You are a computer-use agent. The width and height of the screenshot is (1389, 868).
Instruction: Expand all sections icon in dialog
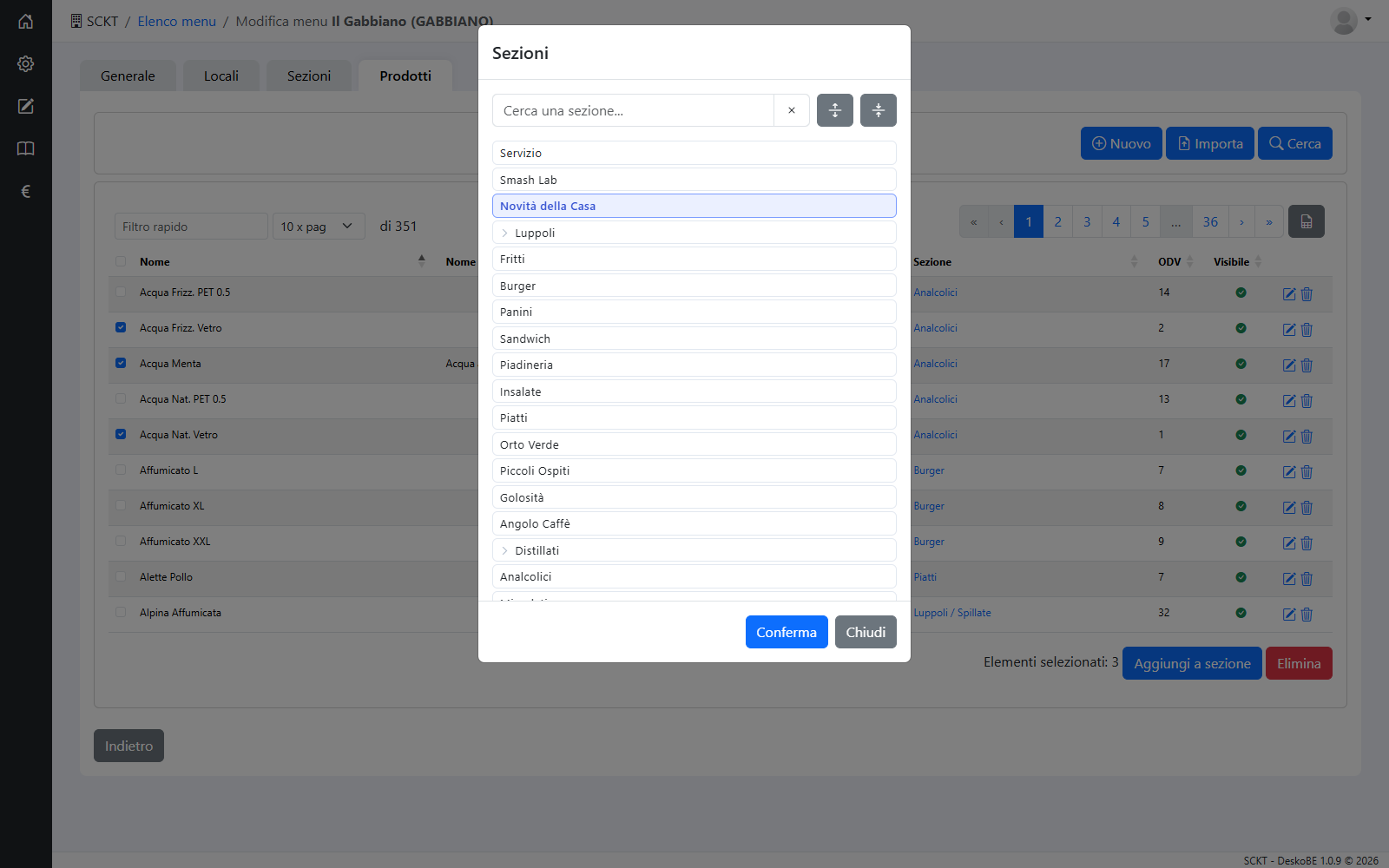tap(835, 110)
